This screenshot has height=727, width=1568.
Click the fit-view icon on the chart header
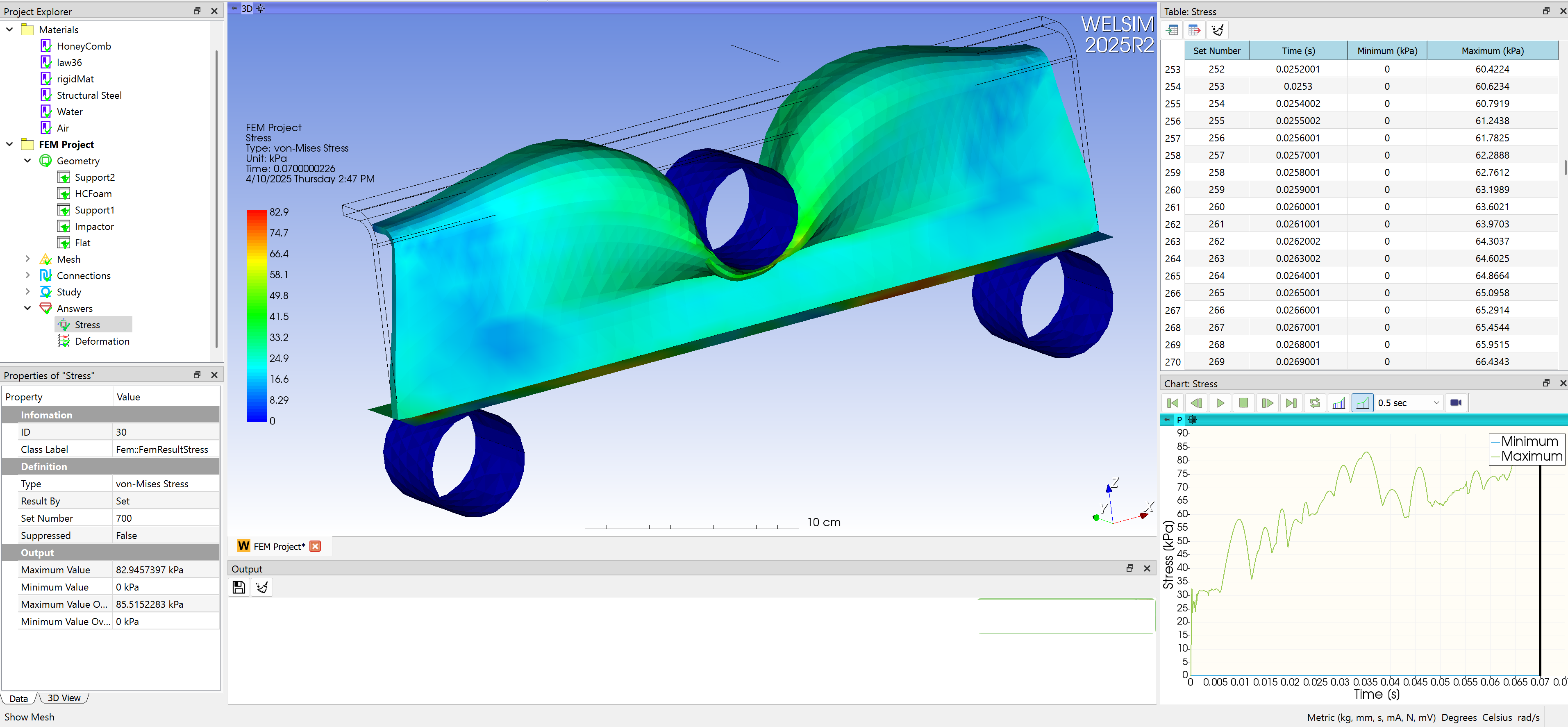click(1193, 420)
